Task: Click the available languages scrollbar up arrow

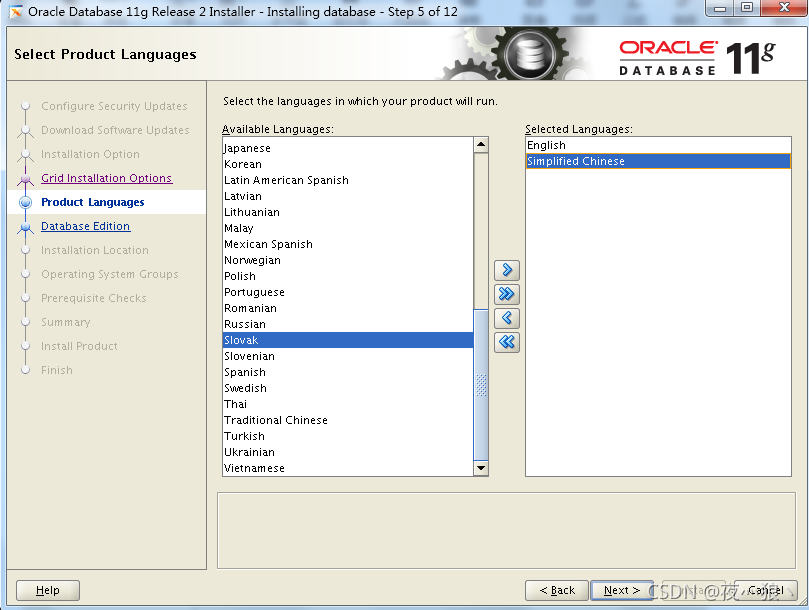Action: click(x=481, y=145)
